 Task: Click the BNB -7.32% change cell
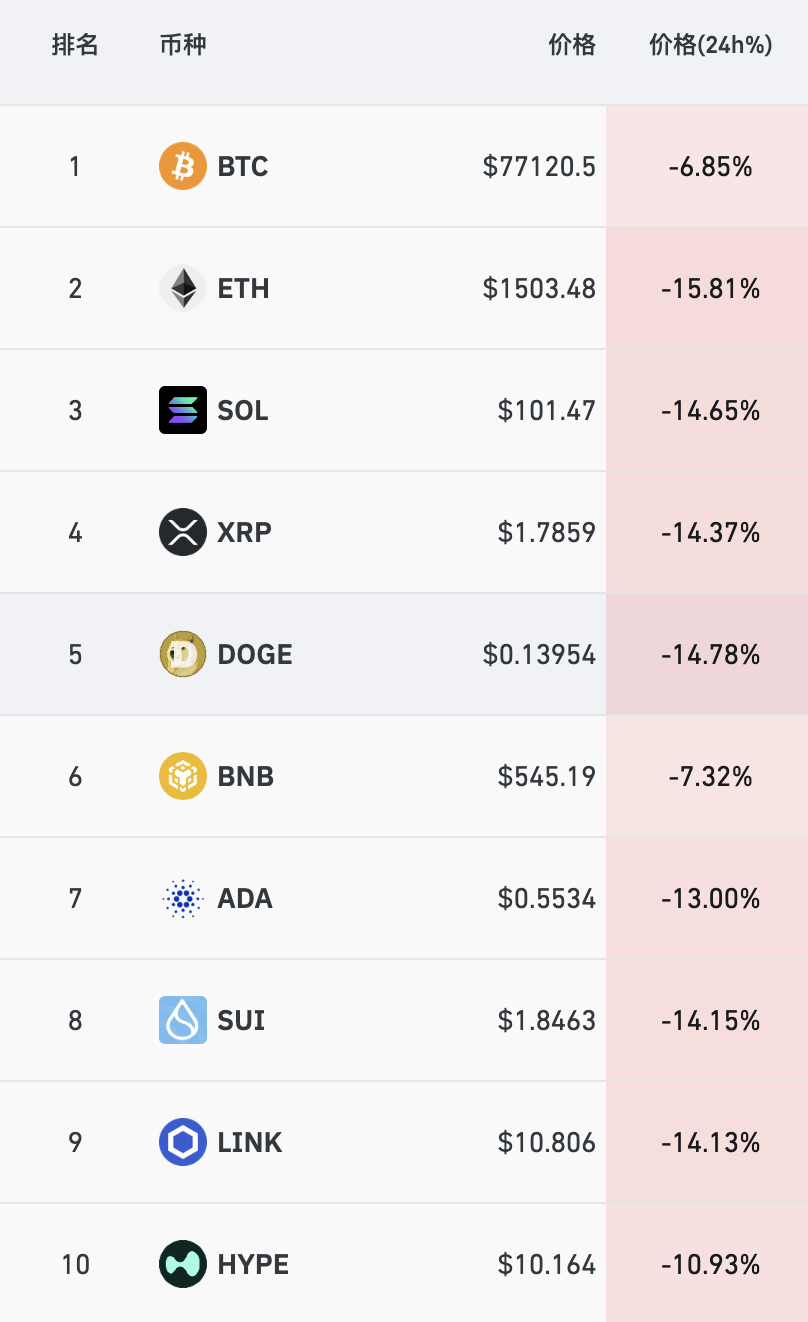710,776
